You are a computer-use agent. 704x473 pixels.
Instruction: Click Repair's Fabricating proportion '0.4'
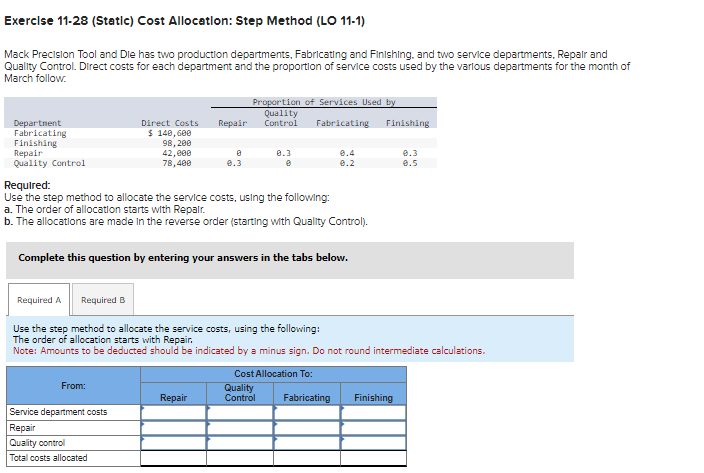tap(347, 153)
